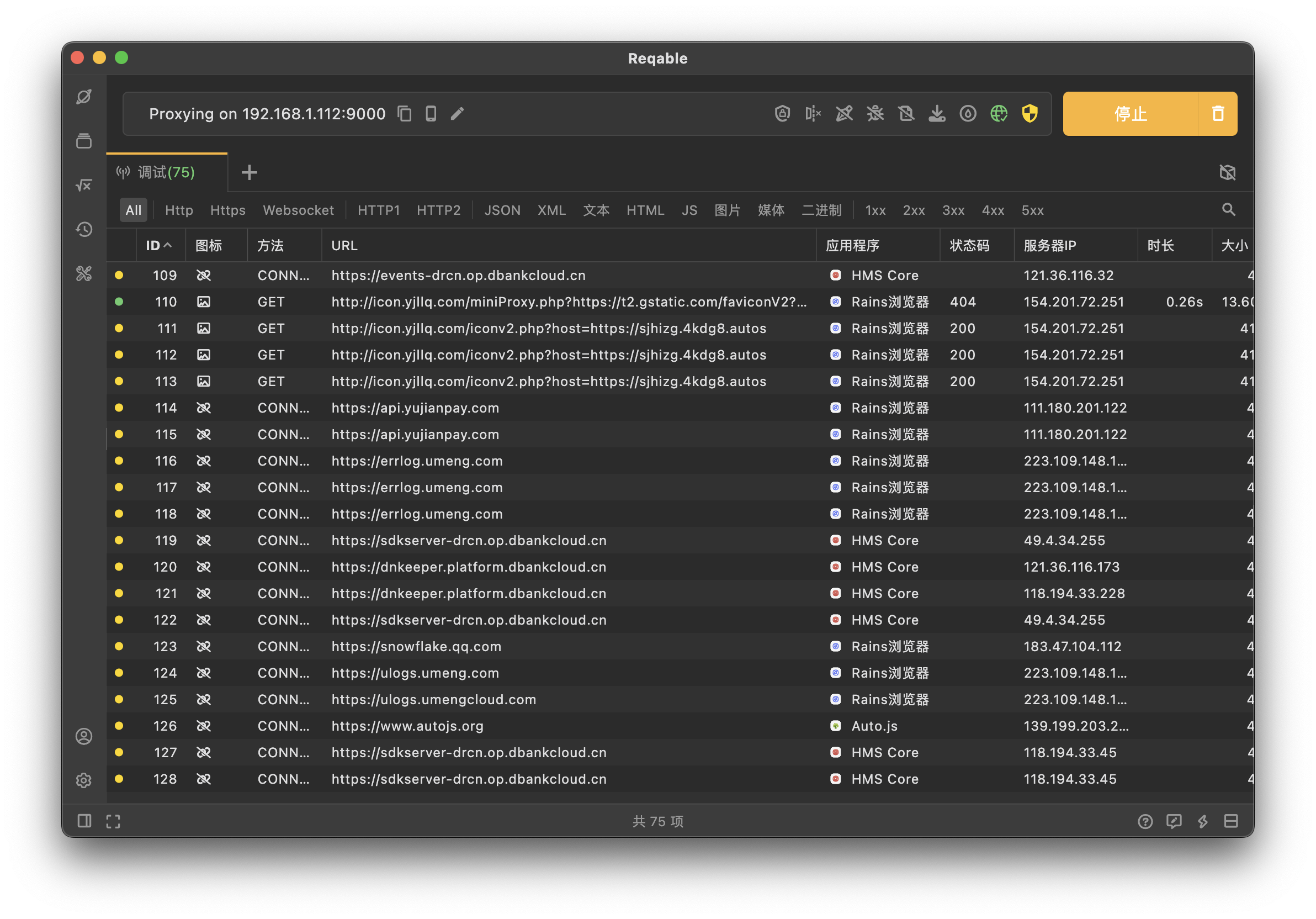The height and width of the screenshot is (919, 1316).
Task: Toggle the yellow security shield icon
Action: [1030, 114]
